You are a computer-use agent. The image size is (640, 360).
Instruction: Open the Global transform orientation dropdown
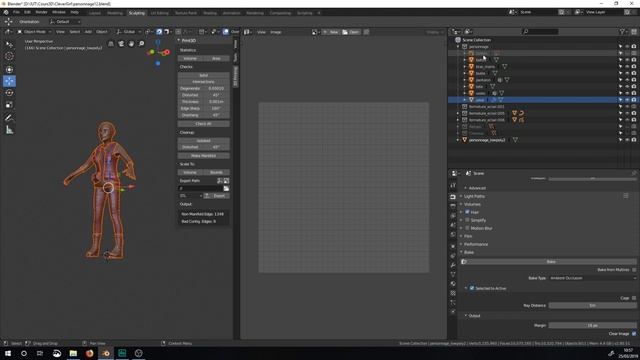pyautogui.click(x=128, y=31)
